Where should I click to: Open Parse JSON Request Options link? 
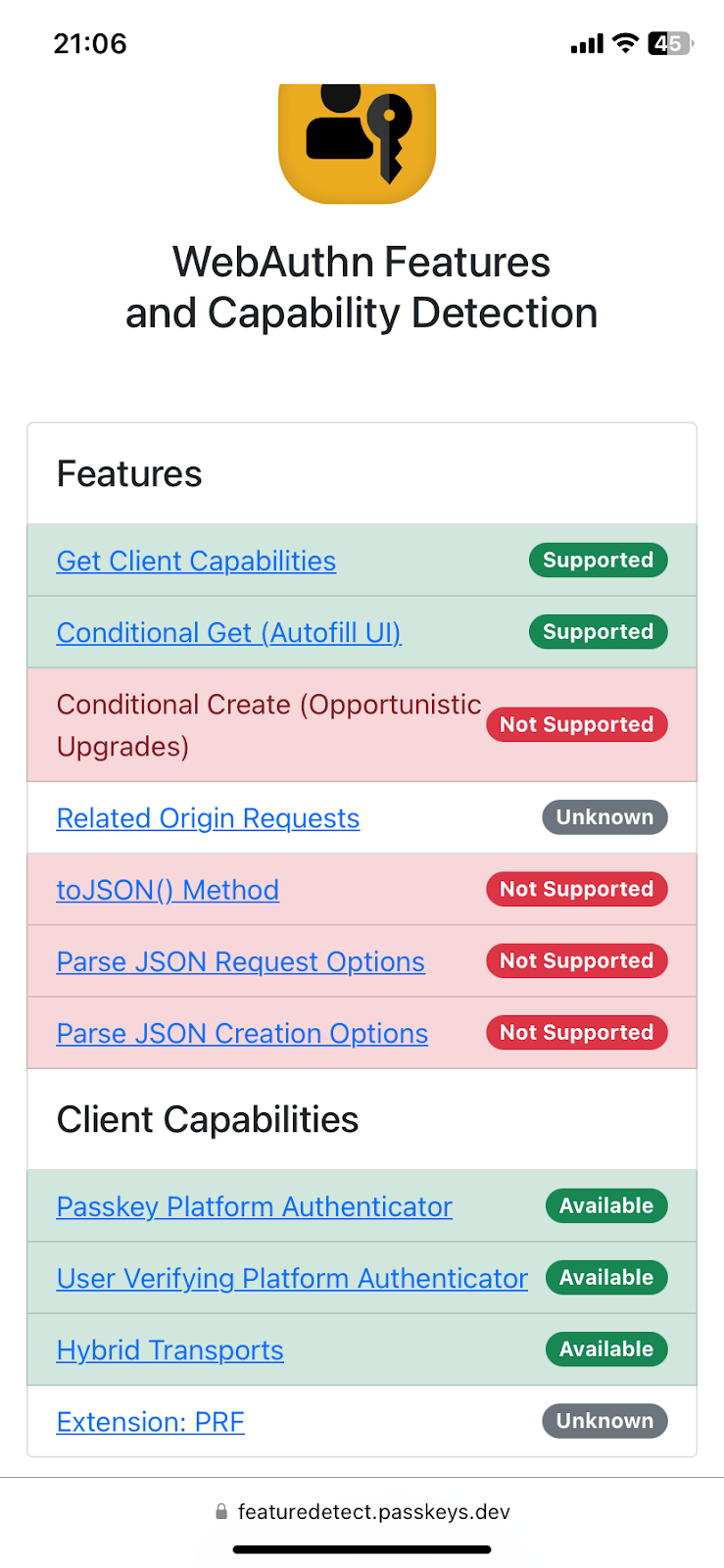tap(241, 961)
